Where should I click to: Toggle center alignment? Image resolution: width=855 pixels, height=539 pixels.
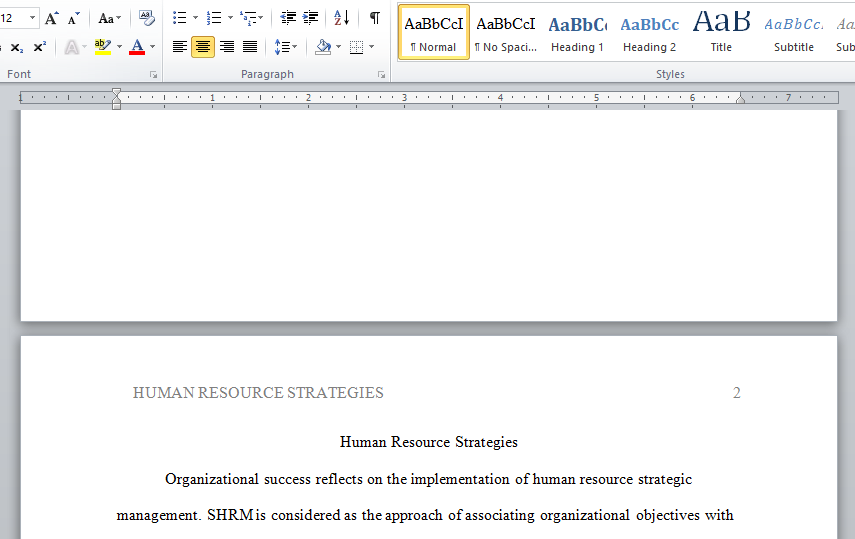click(203, 47)
